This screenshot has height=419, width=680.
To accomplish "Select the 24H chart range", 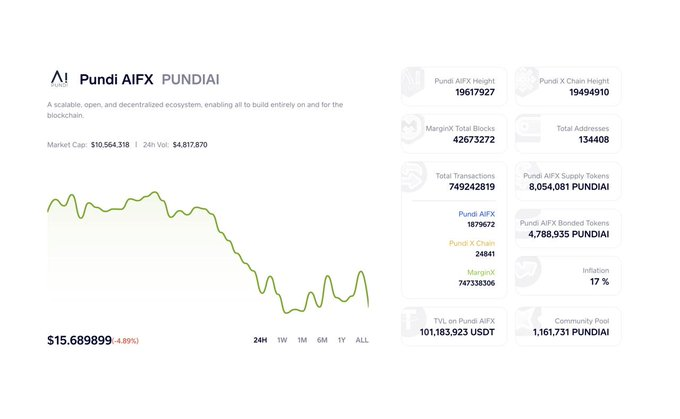I will point(260,340).
